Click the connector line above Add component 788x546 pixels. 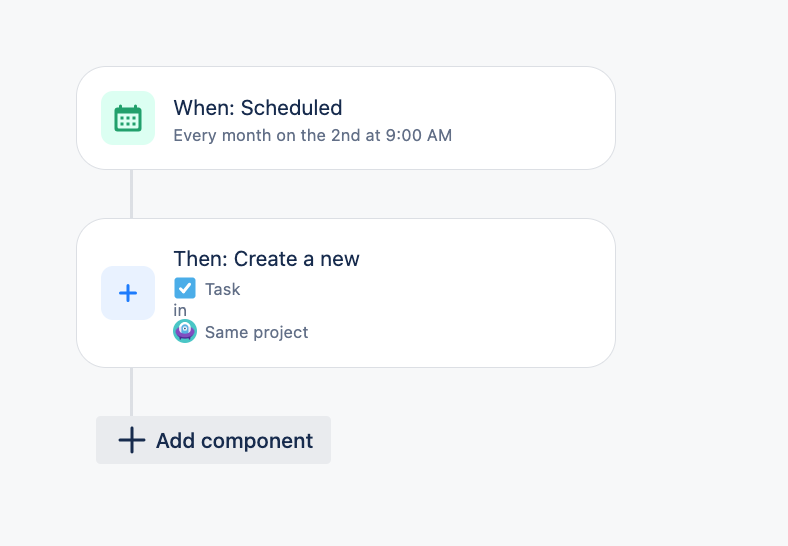pyautogui.click(x=131, y=391)
